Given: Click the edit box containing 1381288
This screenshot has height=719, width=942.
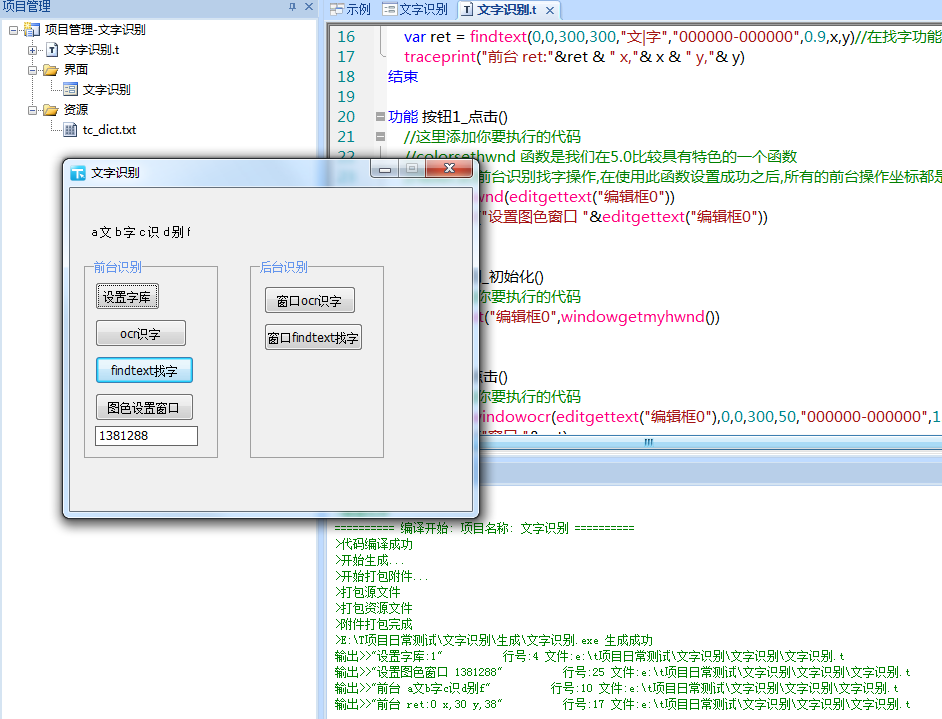Looking at the screenshot, I should coord(146,436).
